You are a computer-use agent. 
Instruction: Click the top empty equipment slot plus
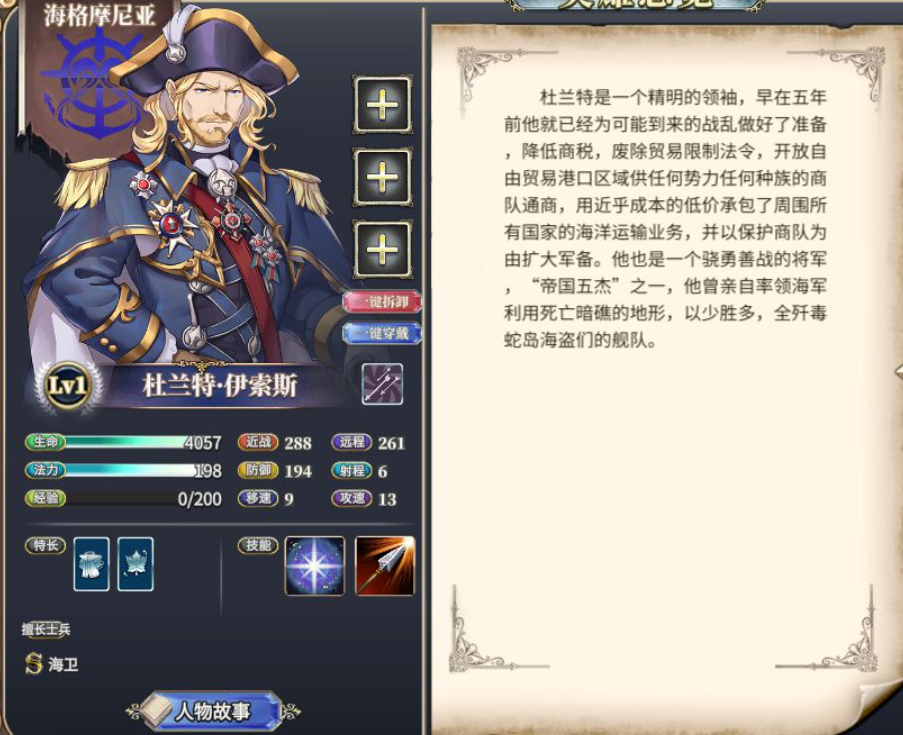coord(382,105)
